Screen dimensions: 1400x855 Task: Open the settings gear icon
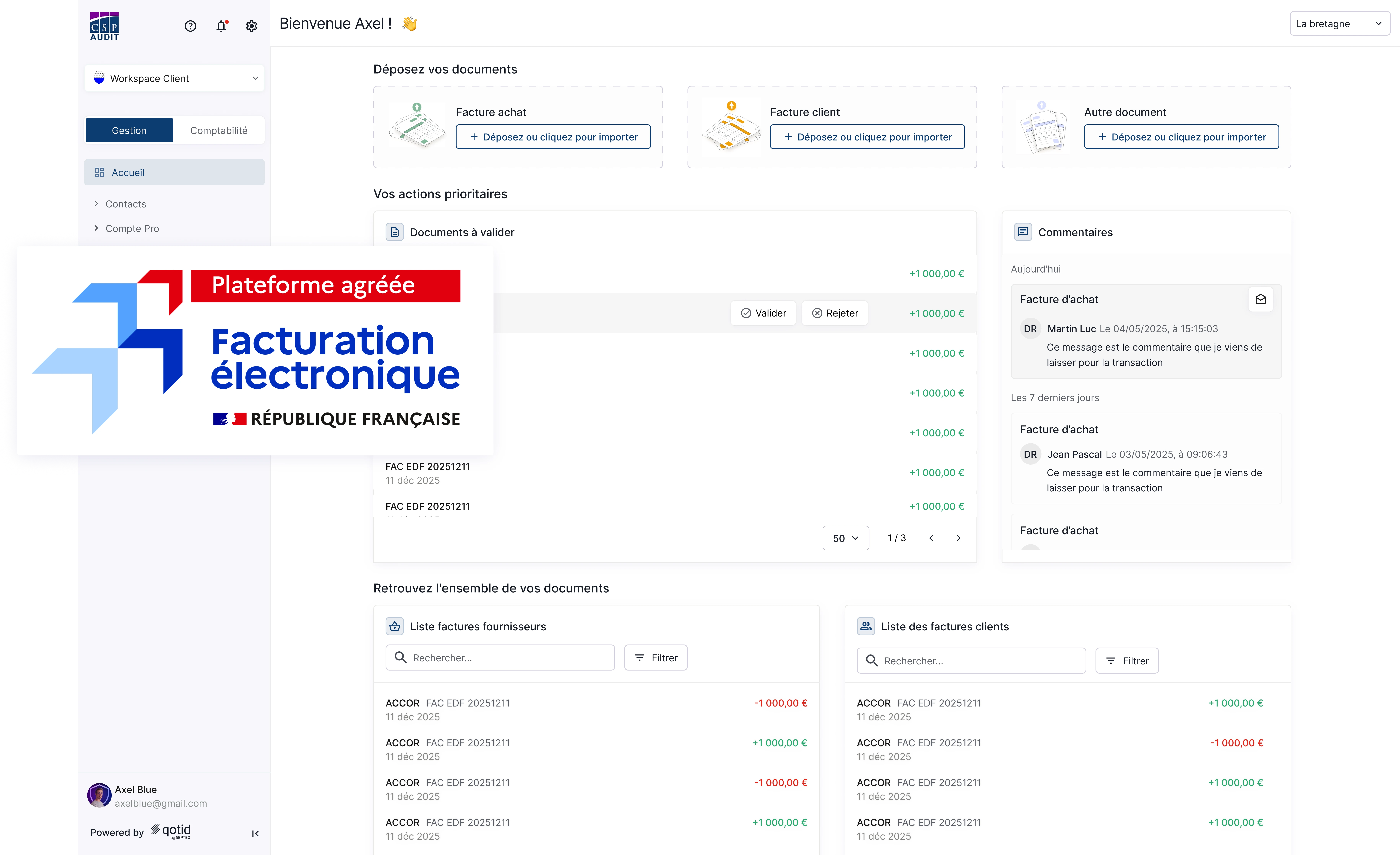pos(252,26)
